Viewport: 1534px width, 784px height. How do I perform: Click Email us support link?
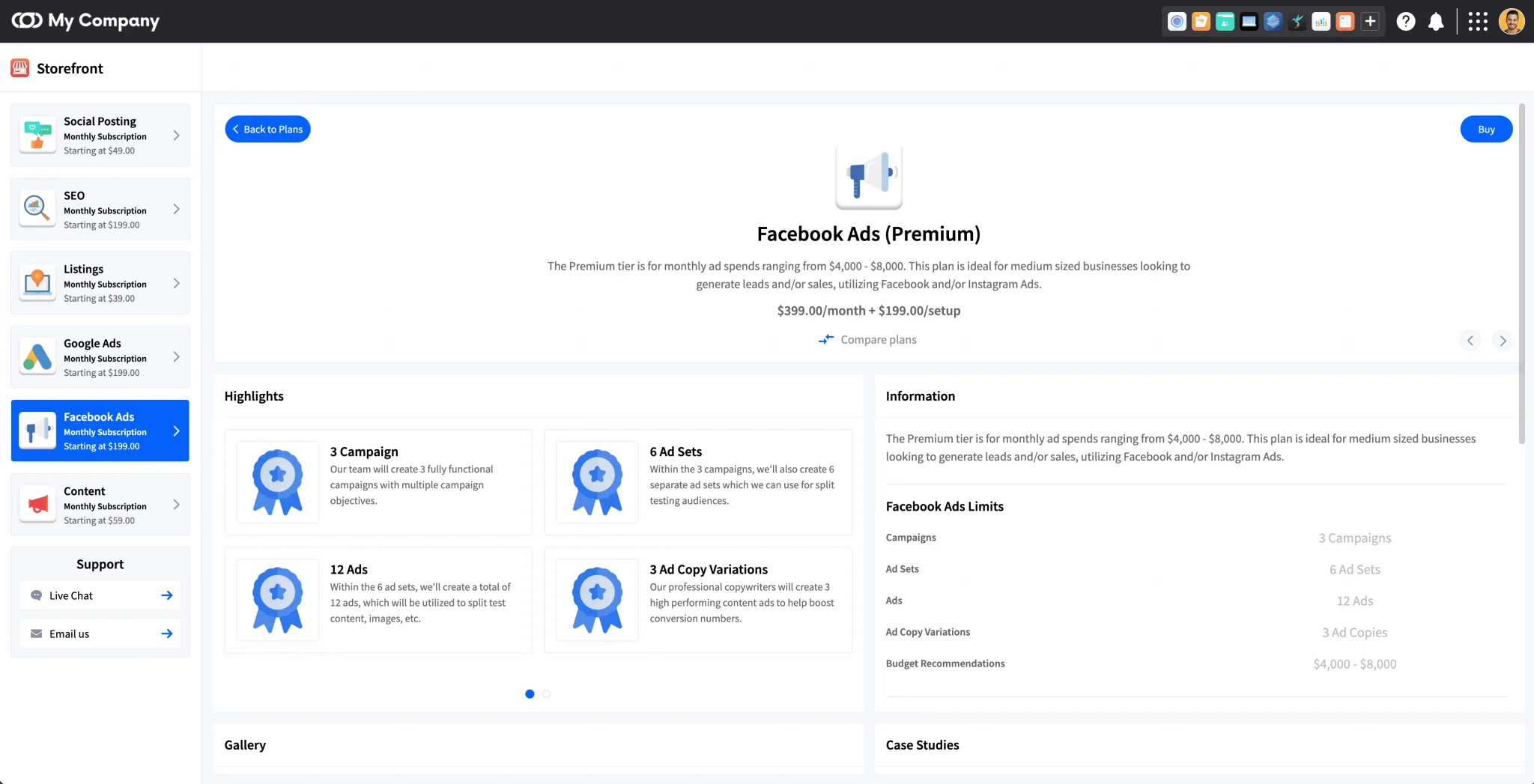100,633
